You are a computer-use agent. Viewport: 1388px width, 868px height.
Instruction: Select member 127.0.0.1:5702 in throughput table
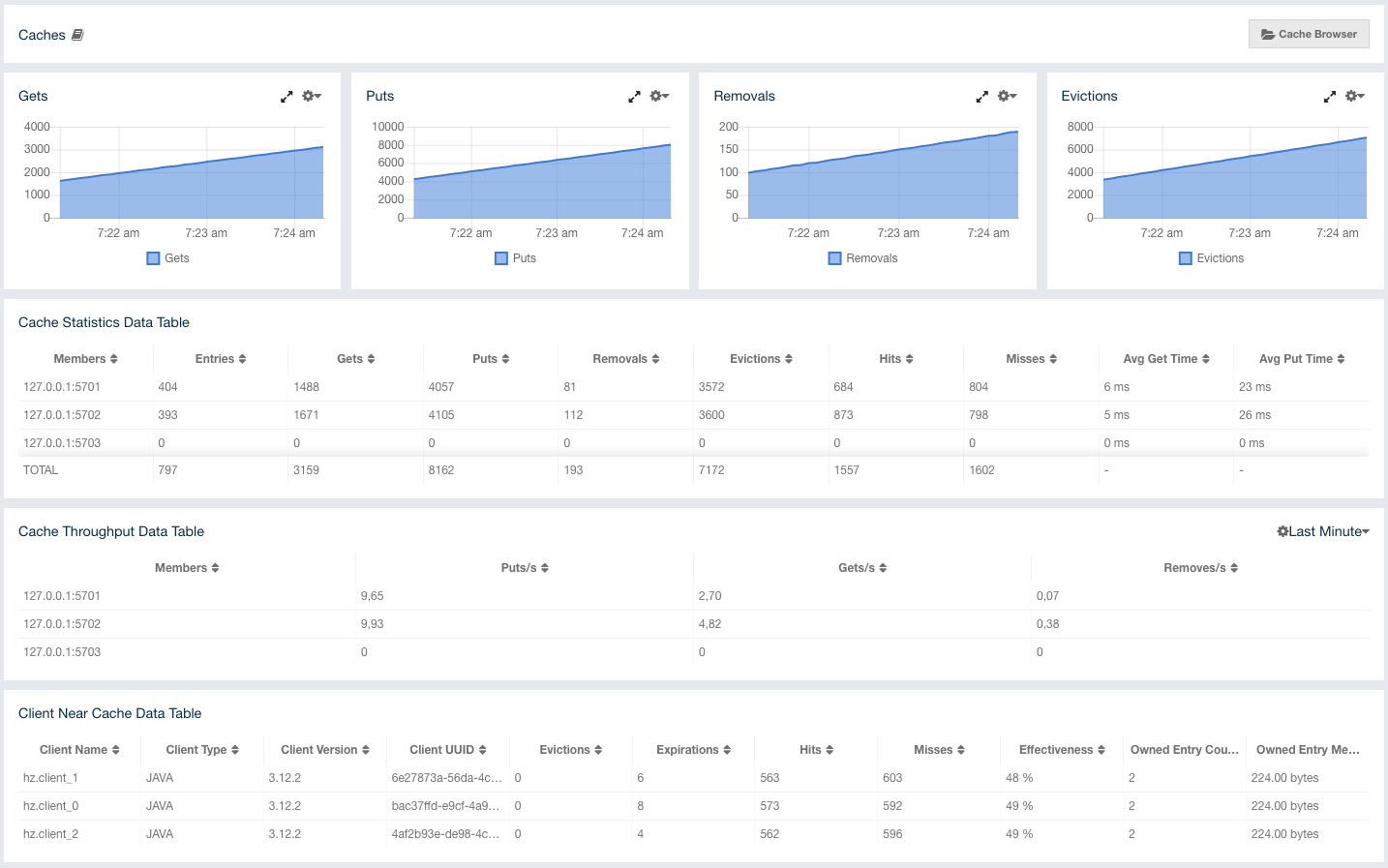tap(62, 624)
